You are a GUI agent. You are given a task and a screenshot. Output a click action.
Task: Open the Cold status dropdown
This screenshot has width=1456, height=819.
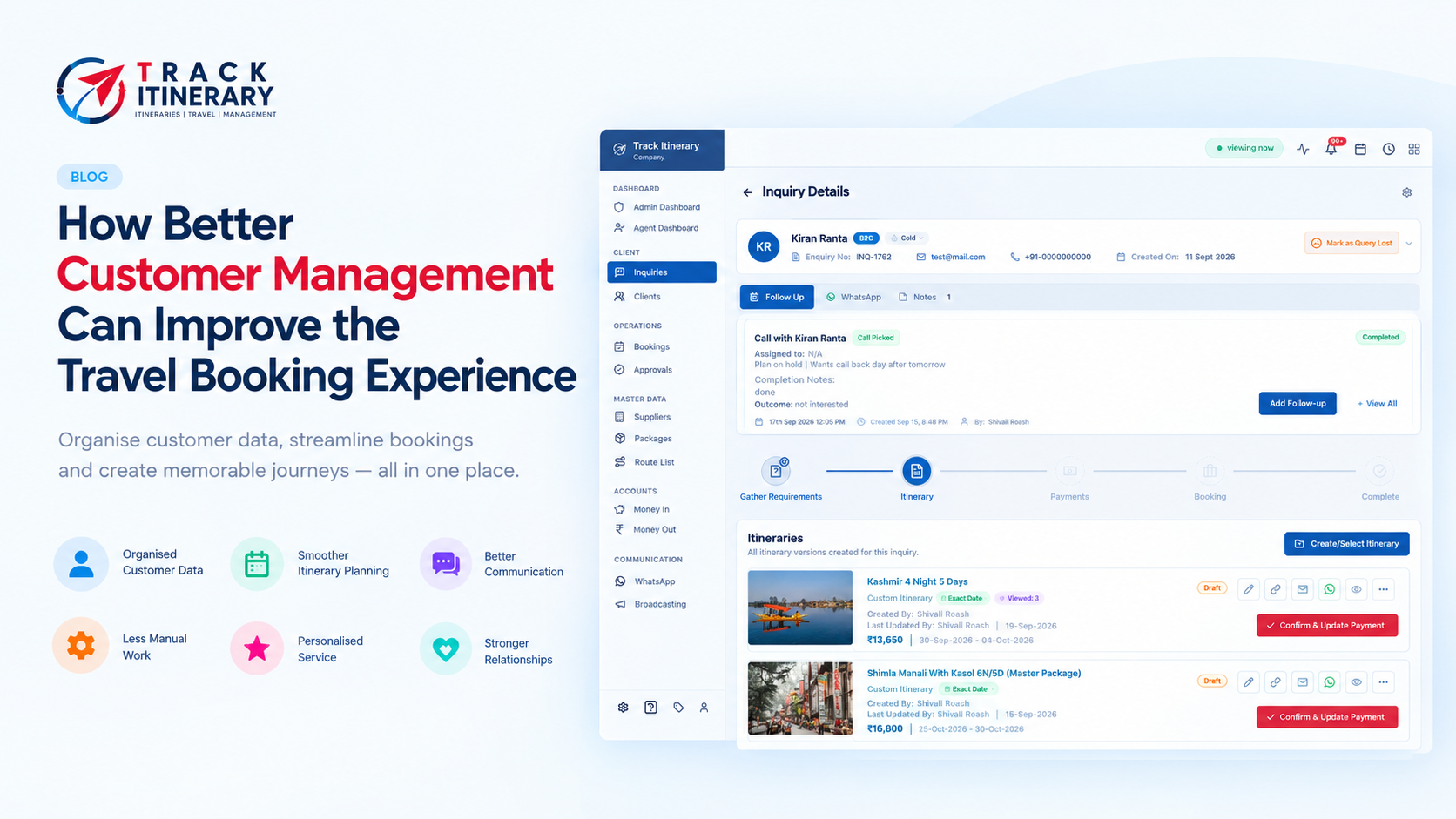click(907, 238)
